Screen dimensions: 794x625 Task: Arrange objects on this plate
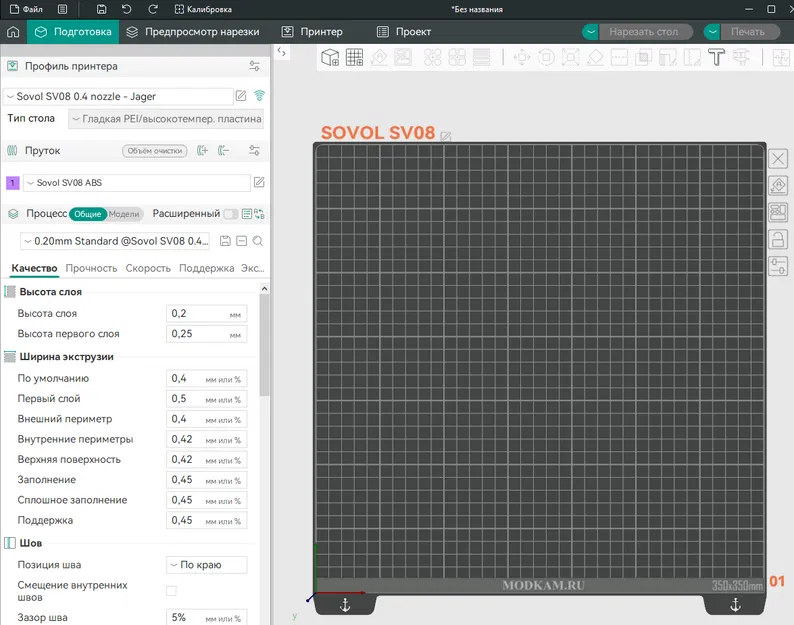(x=778, y=212)
